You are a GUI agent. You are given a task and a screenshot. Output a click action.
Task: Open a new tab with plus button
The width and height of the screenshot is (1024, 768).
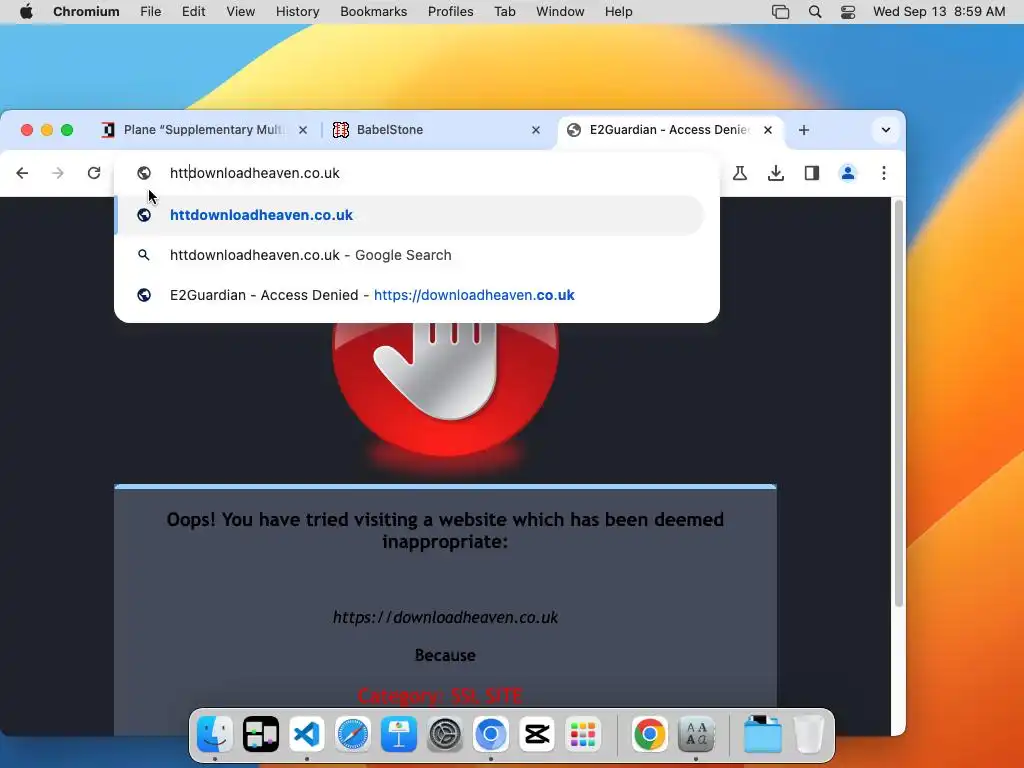pos(804,130)
